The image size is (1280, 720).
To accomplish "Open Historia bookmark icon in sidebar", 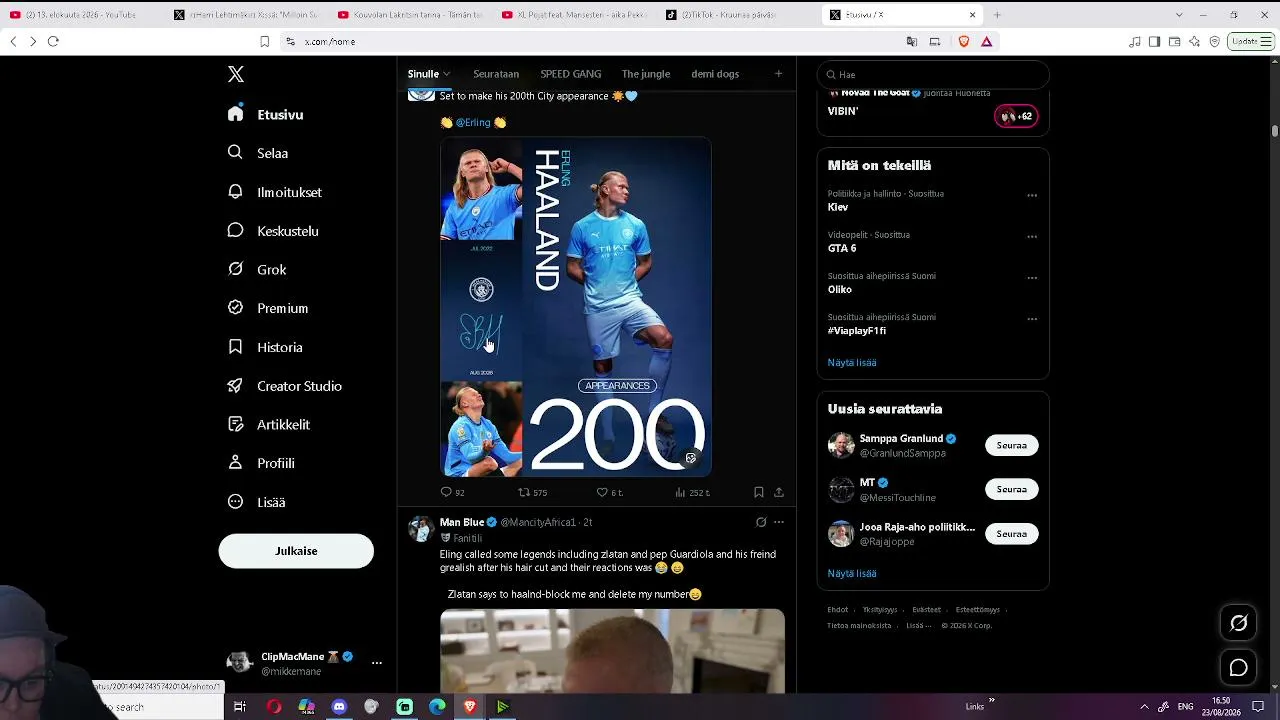I will pyautogui.click(x=235, y=347).
